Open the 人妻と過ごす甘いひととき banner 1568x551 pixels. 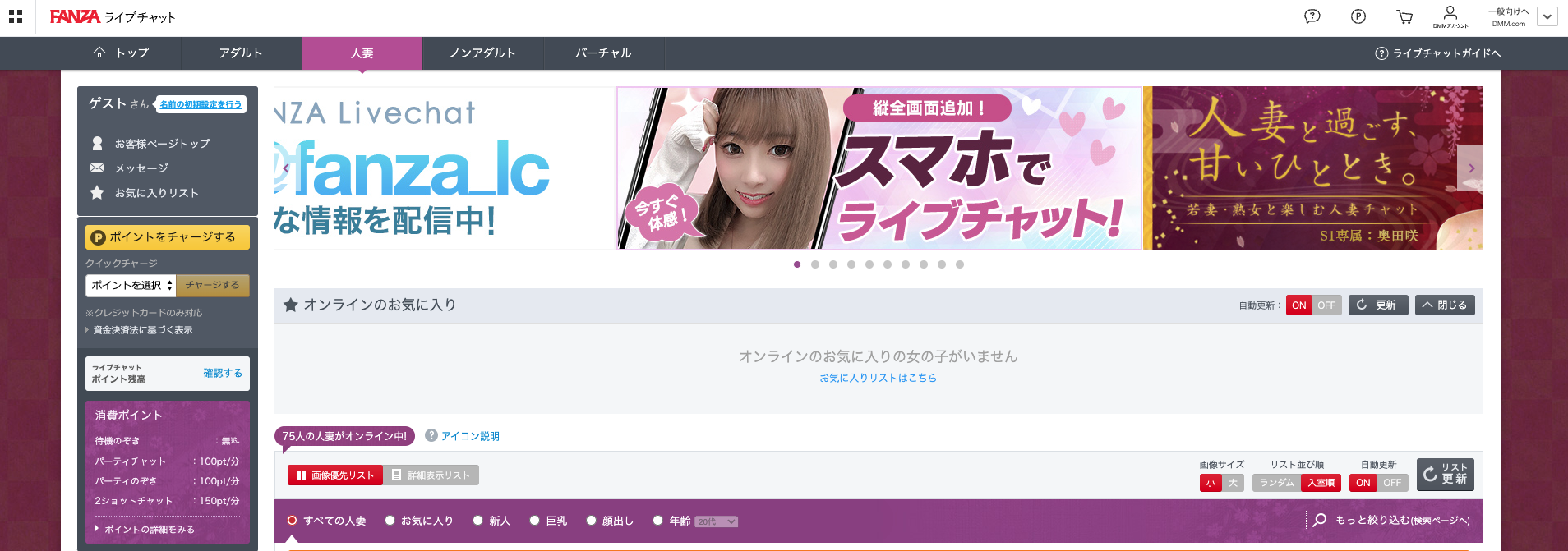coord(1313,168)
